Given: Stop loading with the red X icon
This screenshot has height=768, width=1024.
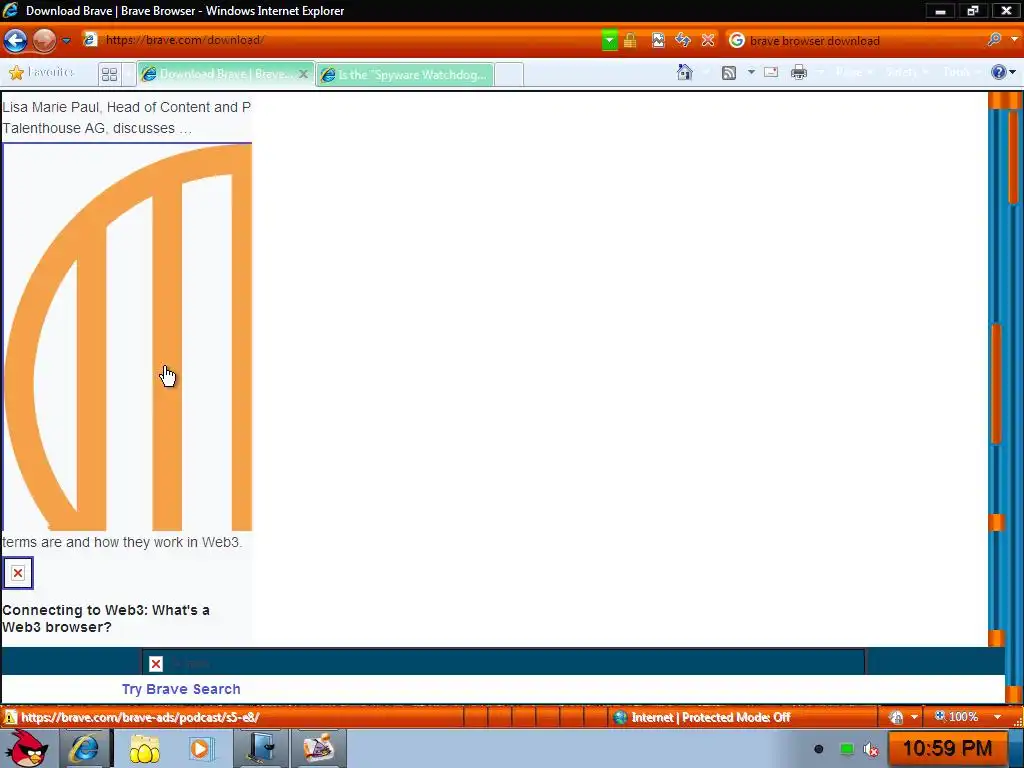Looking at the screenshot, I should [708, 40].
